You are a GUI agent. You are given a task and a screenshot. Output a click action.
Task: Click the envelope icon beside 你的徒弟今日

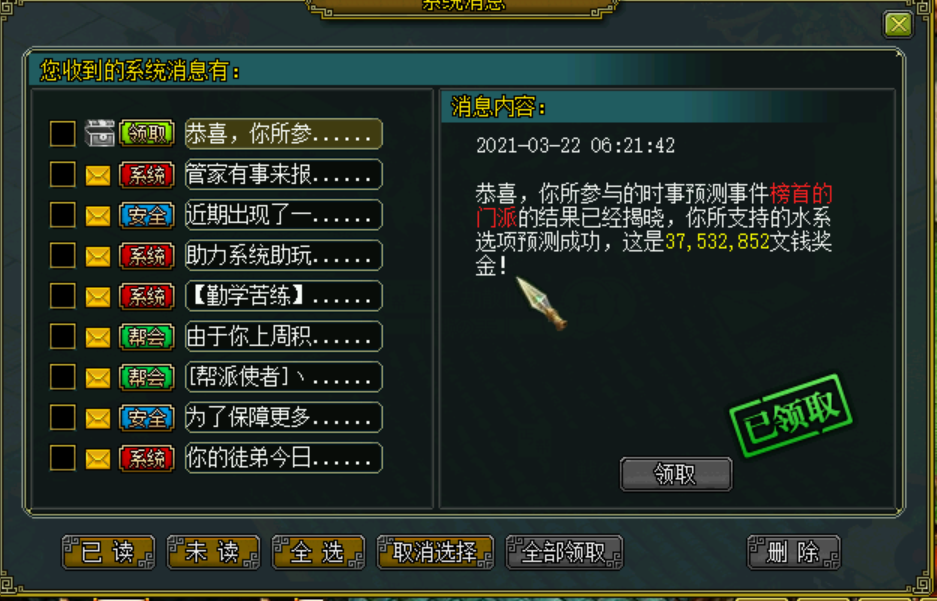pyautogui.click(x=98, y=458)
